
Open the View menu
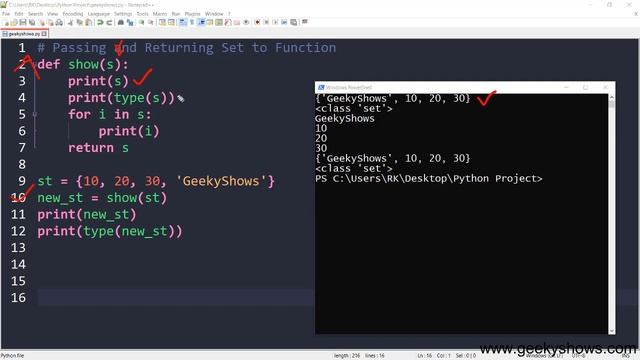[x=52, y=14]
